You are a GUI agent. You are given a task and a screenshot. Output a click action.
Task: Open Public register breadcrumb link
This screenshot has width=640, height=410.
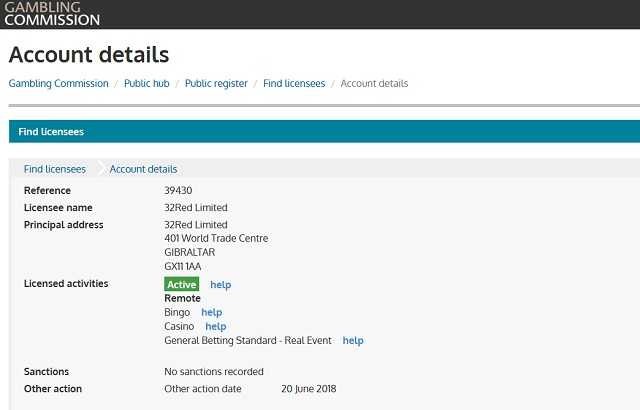(x=216, y=83)
